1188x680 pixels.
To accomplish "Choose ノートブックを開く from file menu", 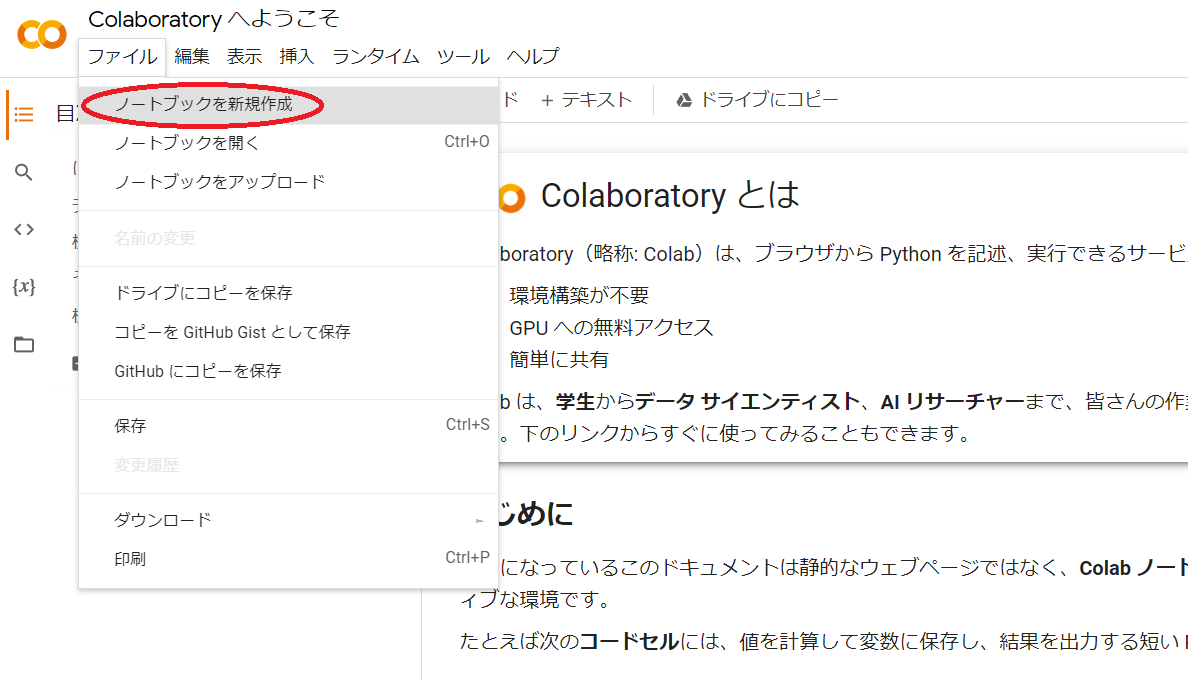I will pos(289,143).
